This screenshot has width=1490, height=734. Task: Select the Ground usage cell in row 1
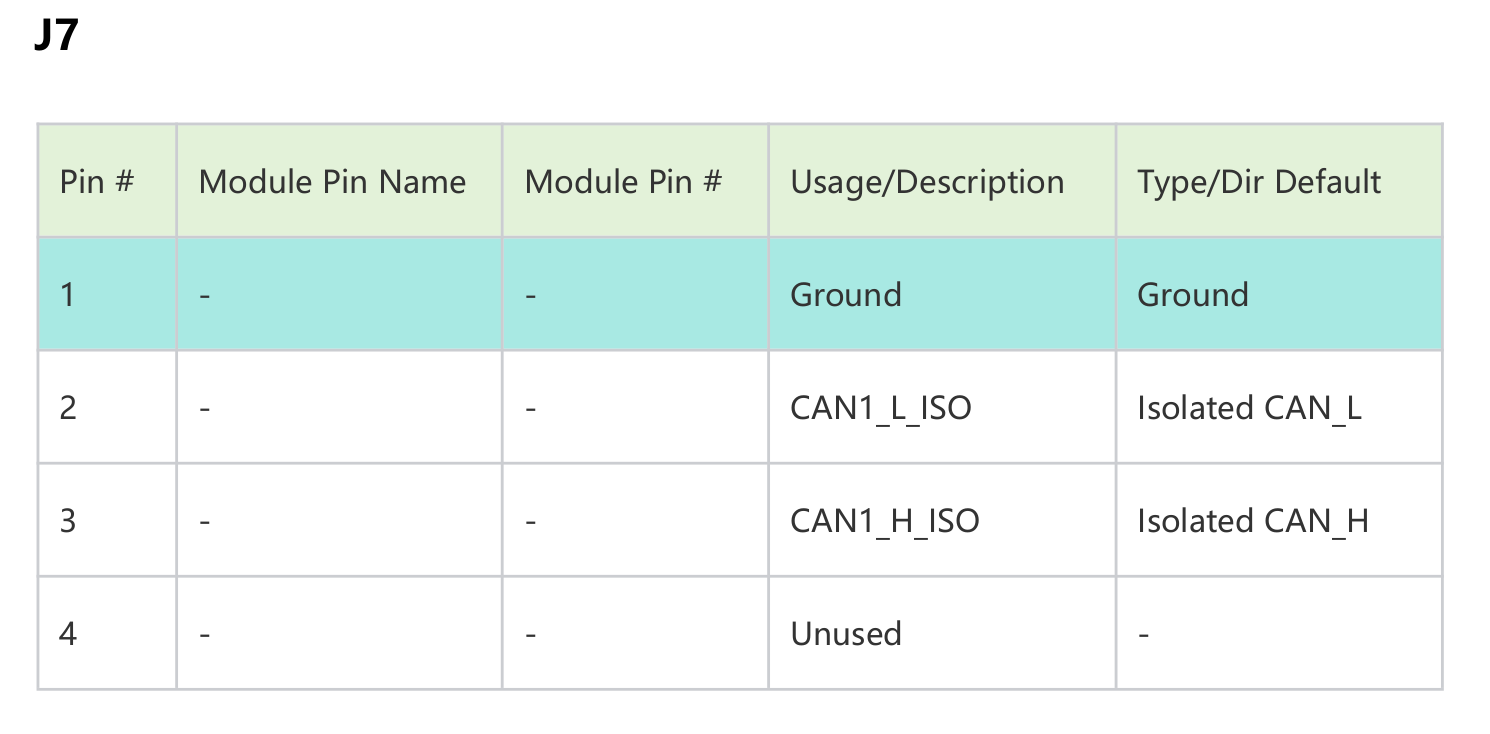coord(846,295)
